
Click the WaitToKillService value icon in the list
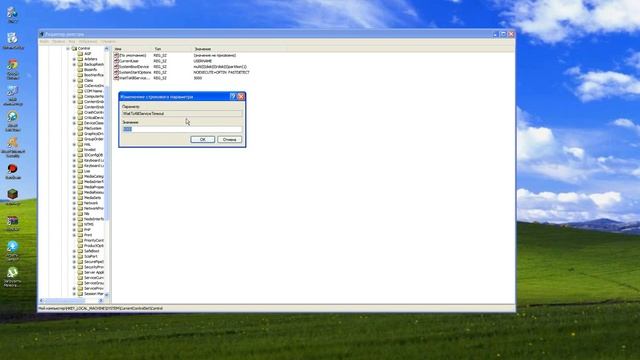[x=116, y=78]
